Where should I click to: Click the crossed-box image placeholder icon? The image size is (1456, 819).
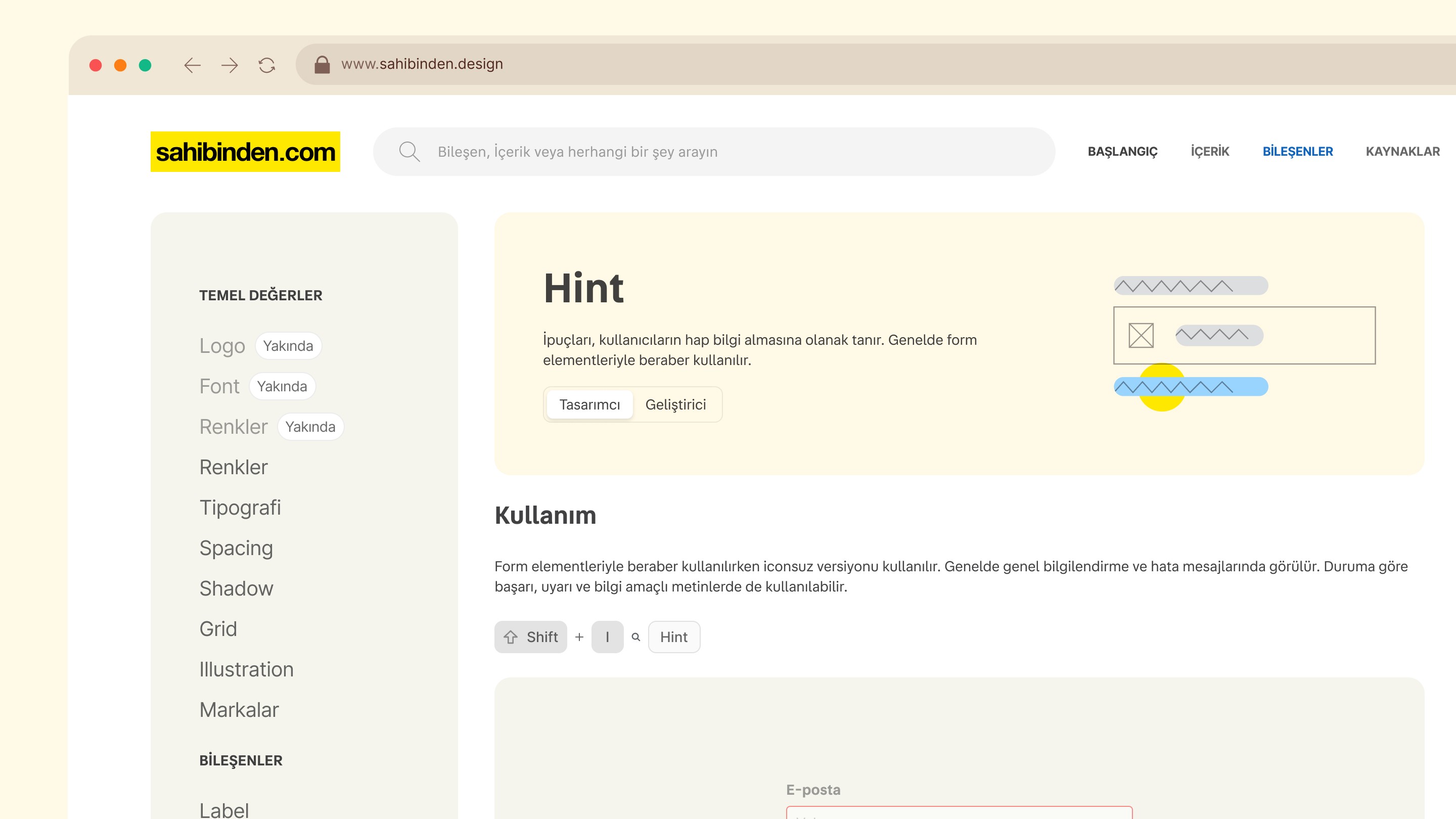(x=1141, y=335)
